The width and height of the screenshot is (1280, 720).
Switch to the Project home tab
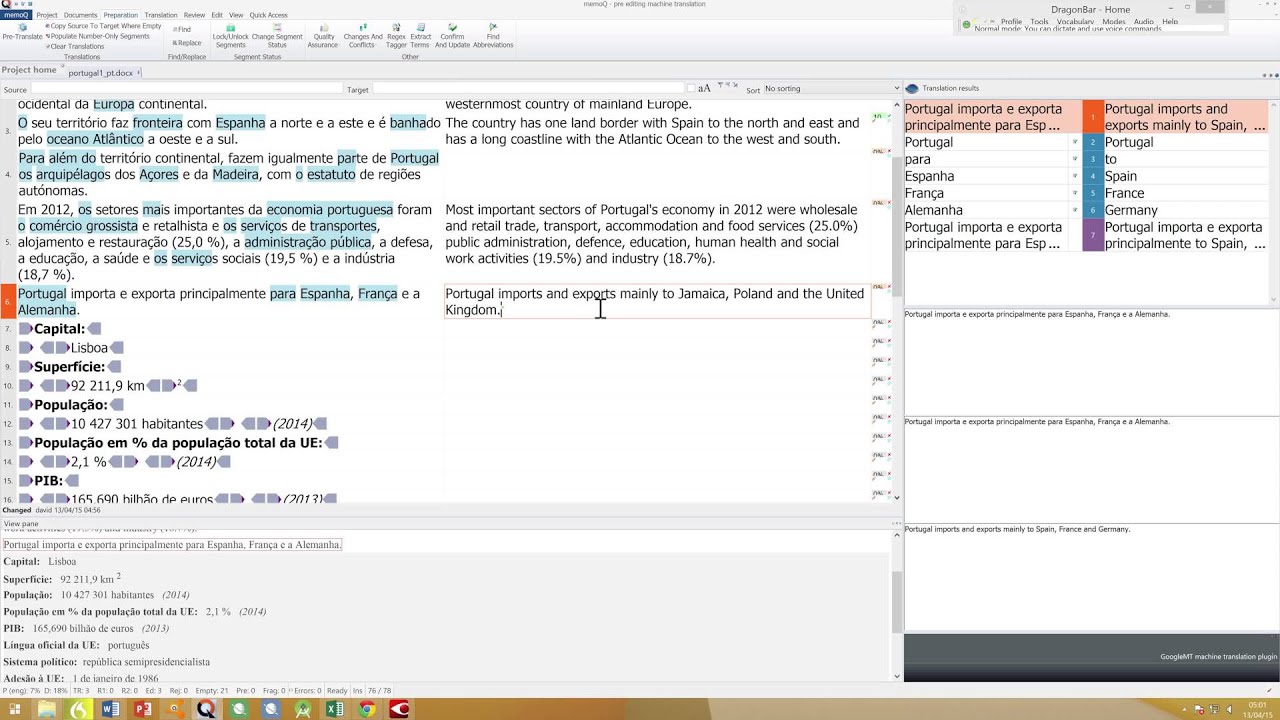[30, 70]
